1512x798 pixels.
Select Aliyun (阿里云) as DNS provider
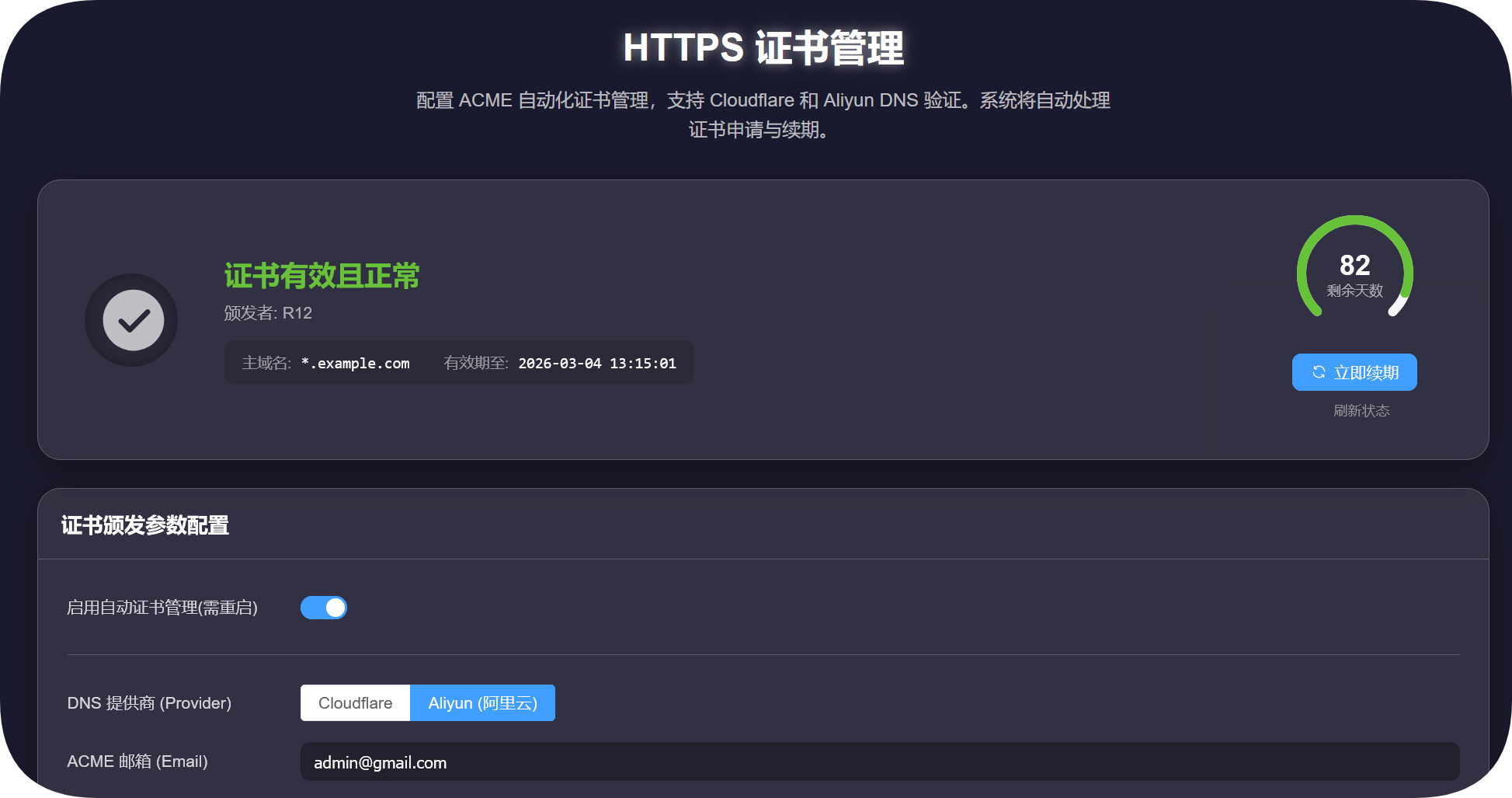[x=482, y=702]
